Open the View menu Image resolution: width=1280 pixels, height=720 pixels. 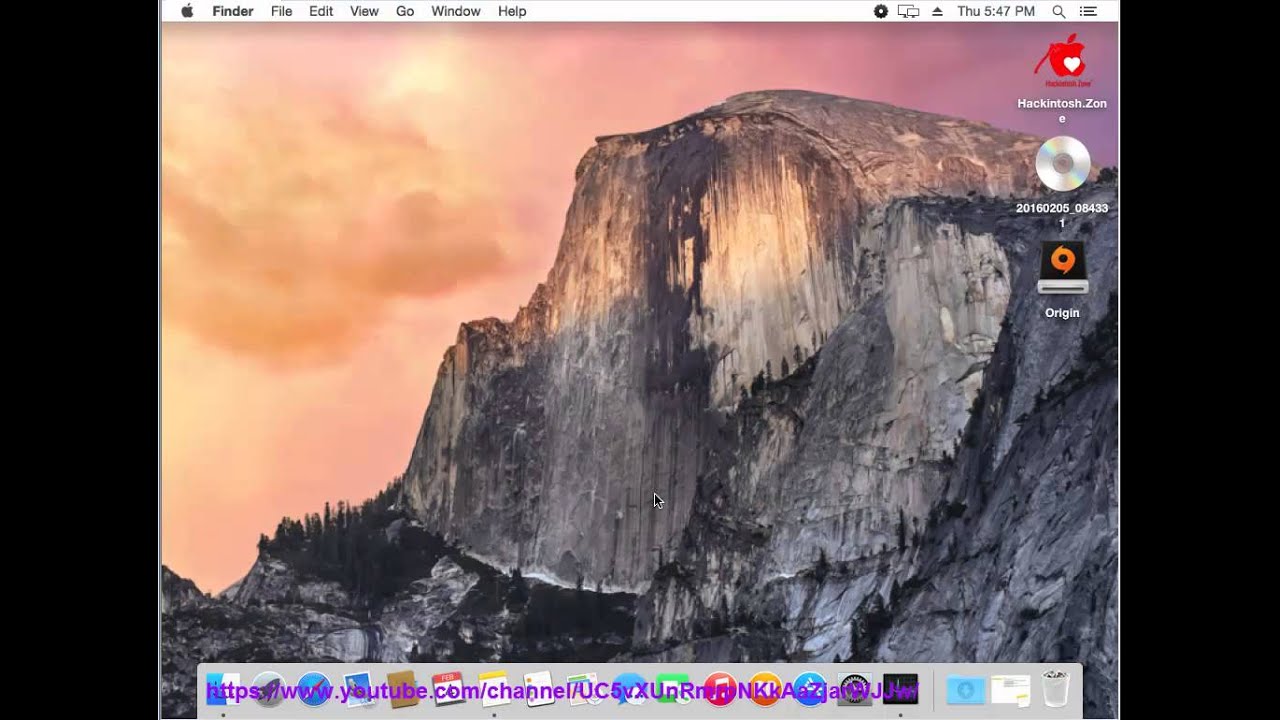[364, 11]
